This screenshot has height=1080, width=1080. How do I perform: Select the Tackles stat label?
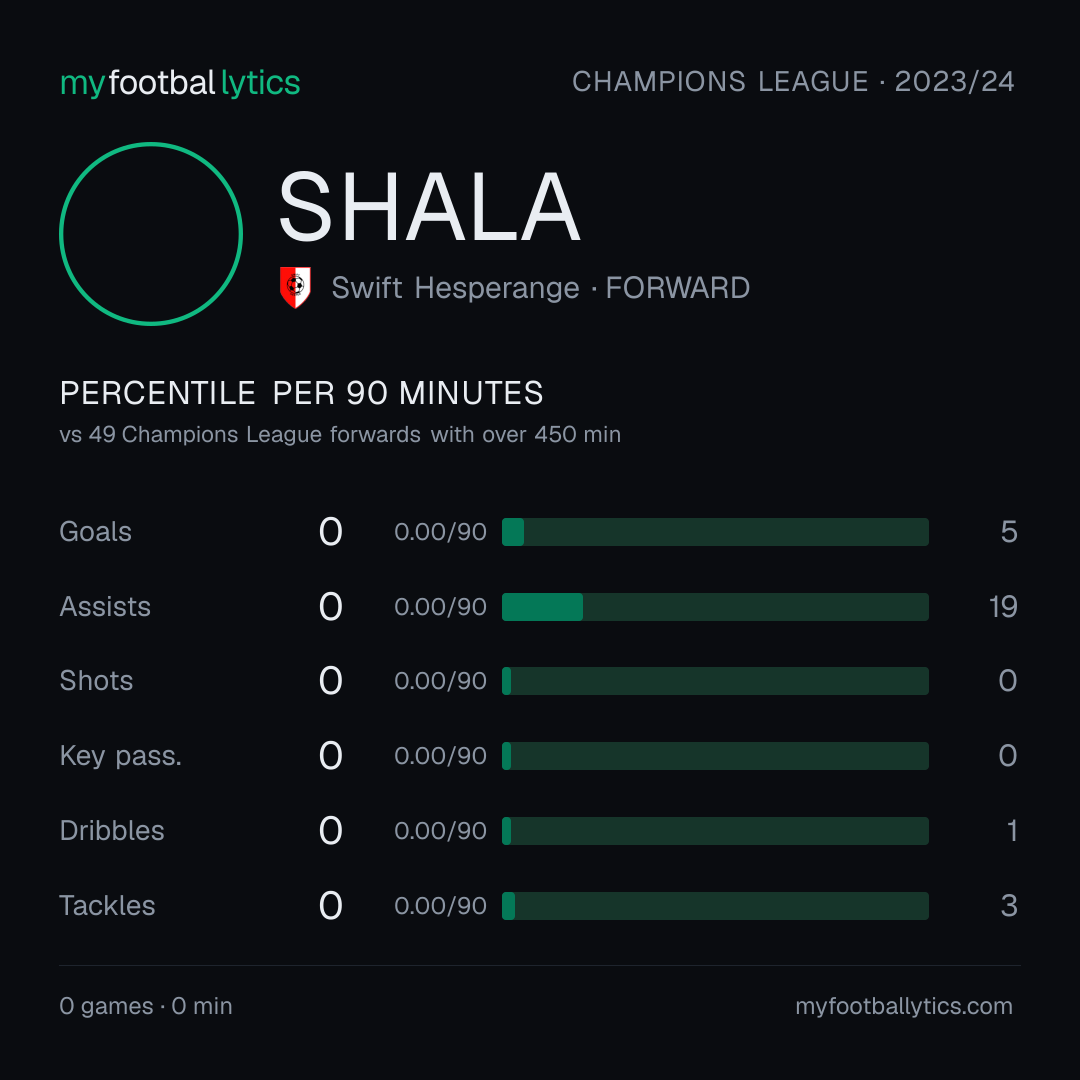(107, 906)
